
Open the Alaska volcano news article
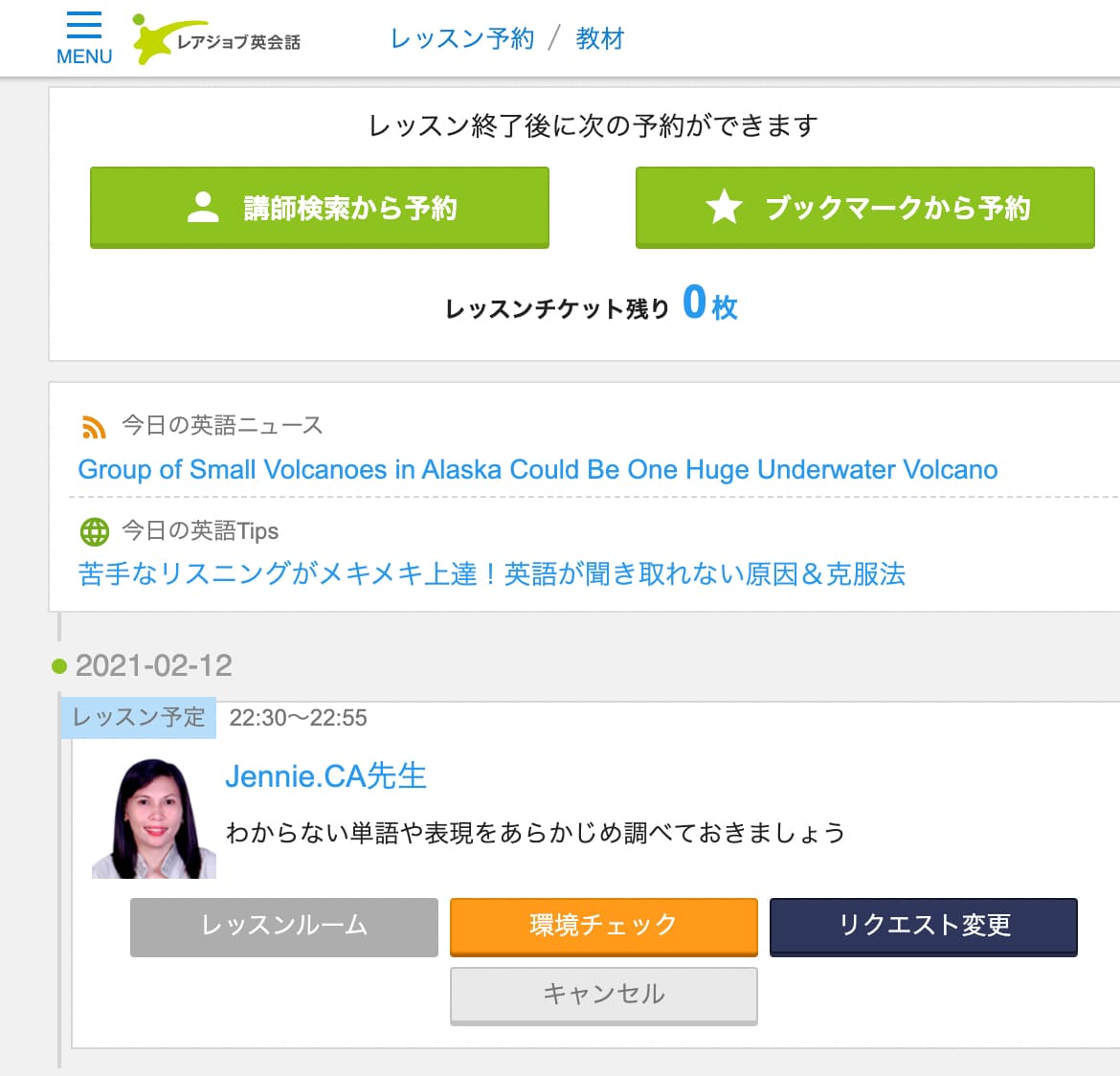[x=538, y=470]
